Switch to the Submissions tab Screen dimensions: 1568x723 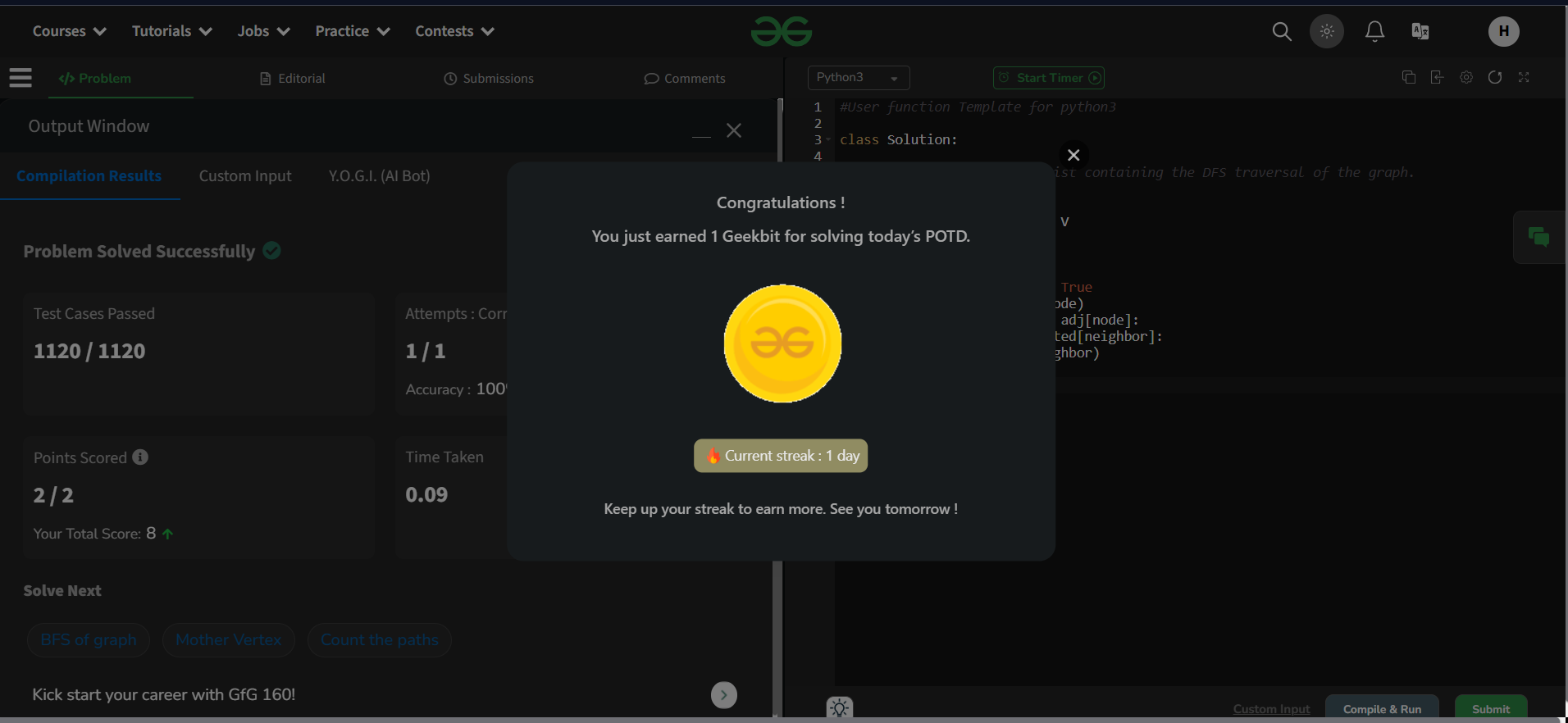[x=489, y=79]
